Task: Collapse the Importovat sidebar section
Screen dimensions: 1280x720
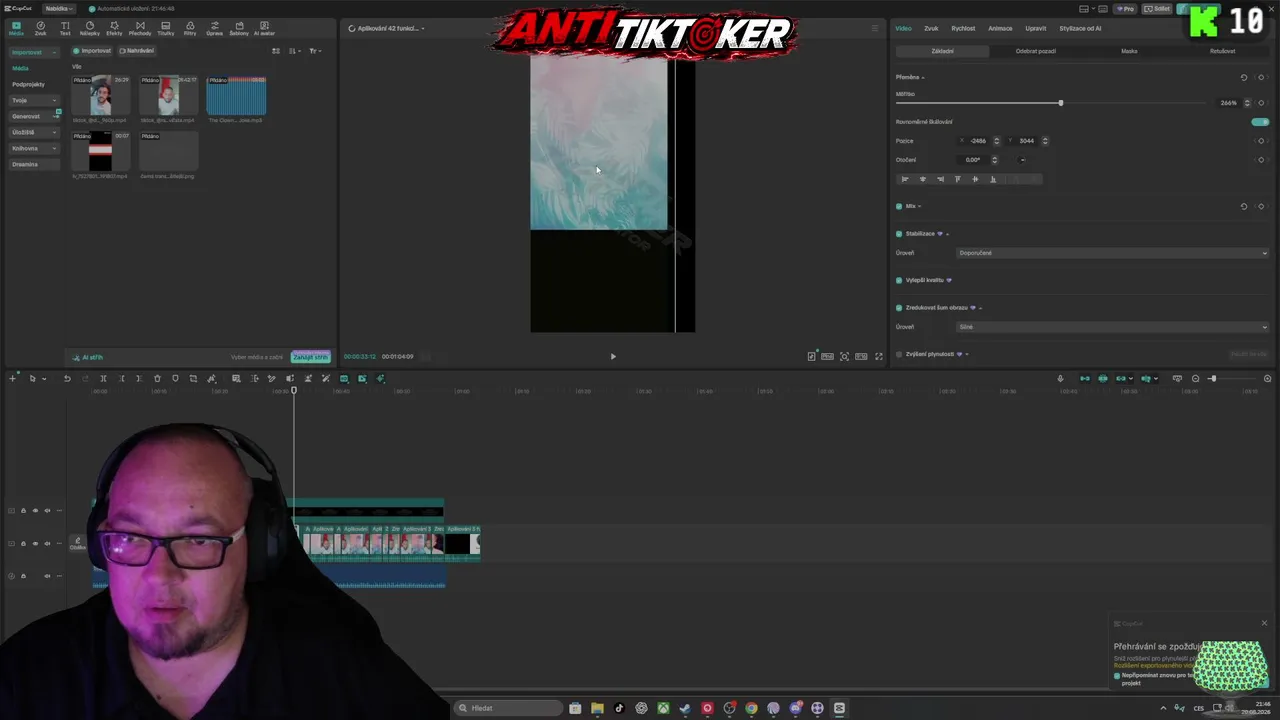Action: coord(34,52)
